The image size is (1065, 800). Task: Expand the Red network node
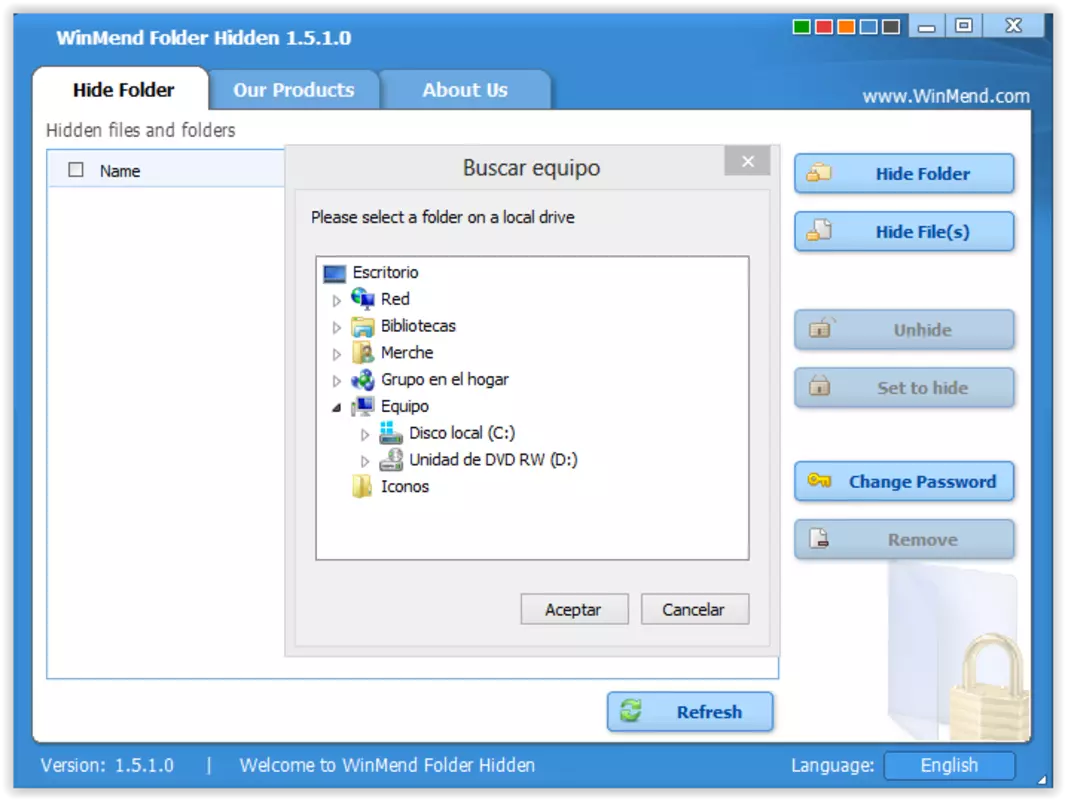(336, 300)
